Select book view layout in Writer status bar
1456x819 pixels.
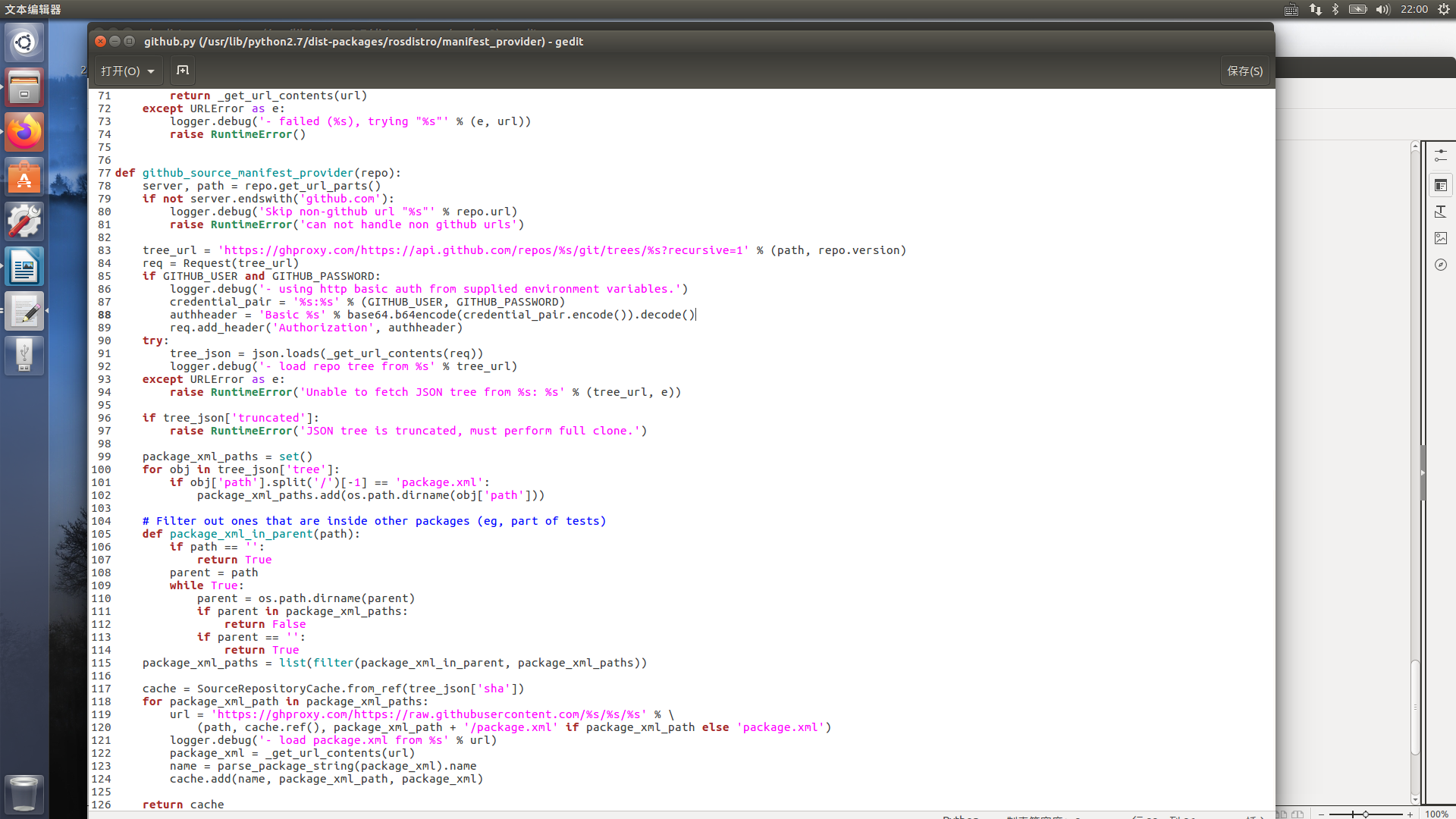pyautogui.click(x=1298, y=814)
